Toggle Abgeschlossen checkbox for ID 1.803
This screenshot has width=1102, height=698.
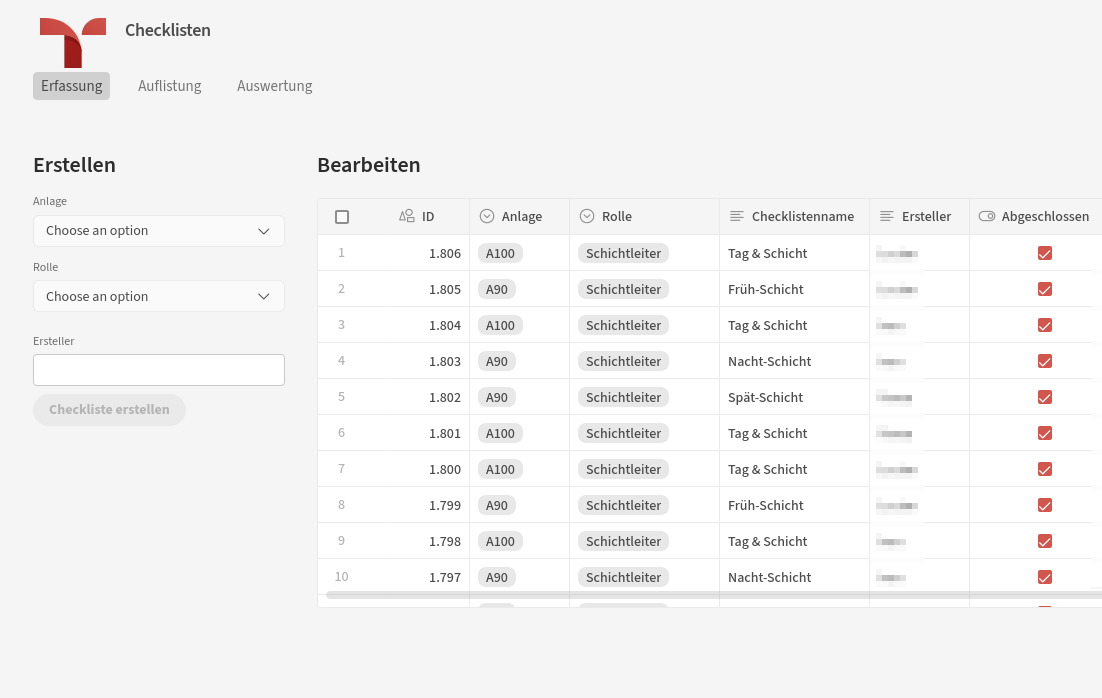(1045, 361)
